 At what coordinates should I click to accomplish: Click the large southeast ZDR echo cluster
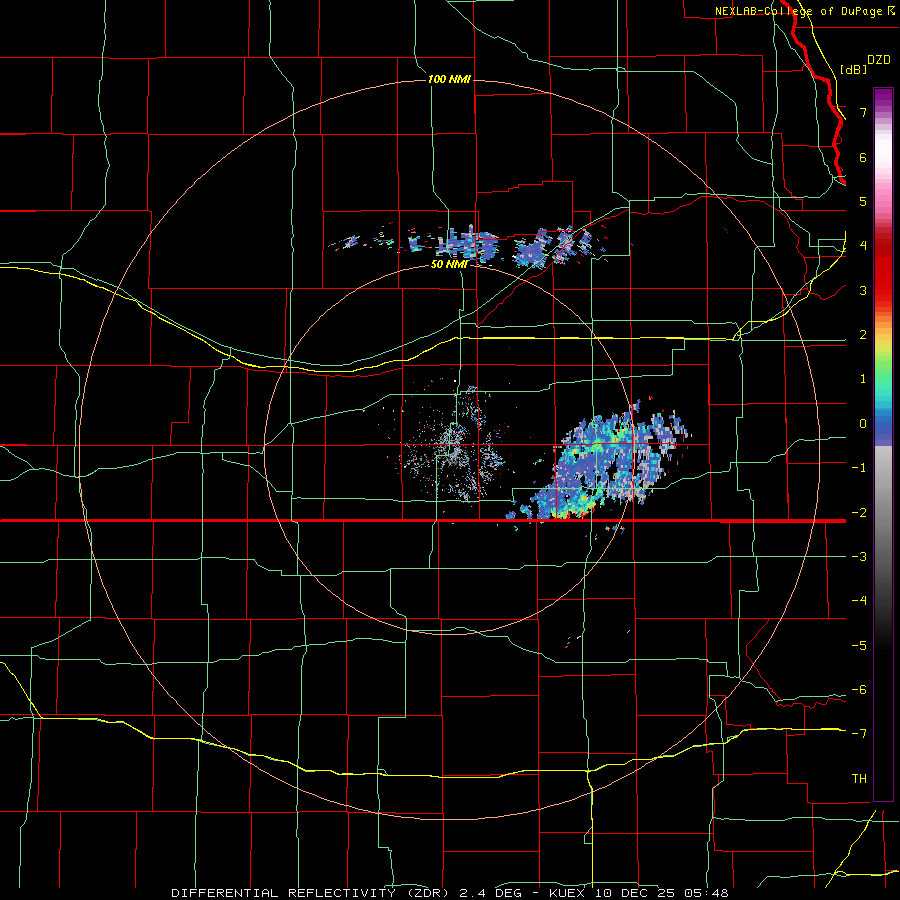point(600,465)
